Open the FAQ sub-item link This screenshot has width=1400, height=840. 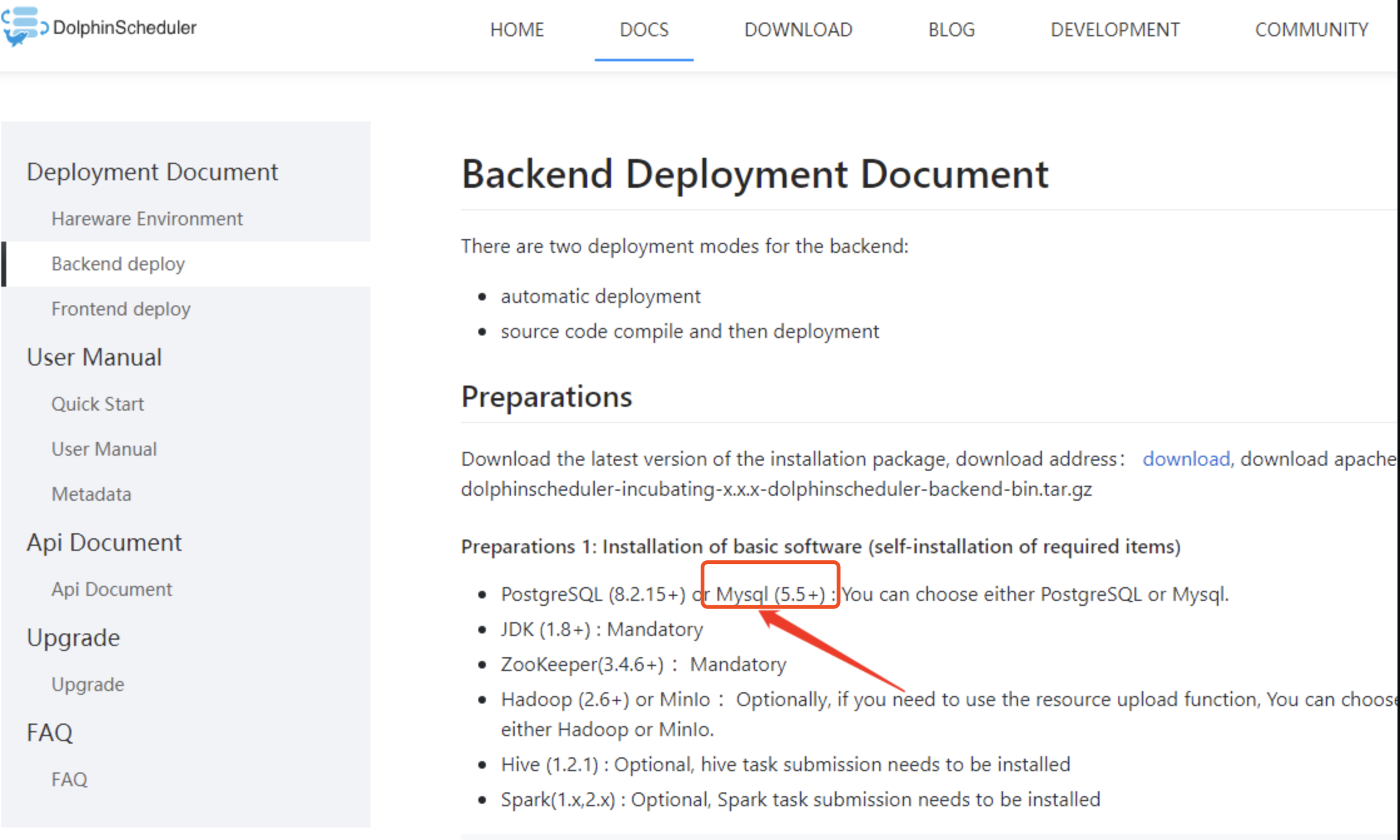69,779
